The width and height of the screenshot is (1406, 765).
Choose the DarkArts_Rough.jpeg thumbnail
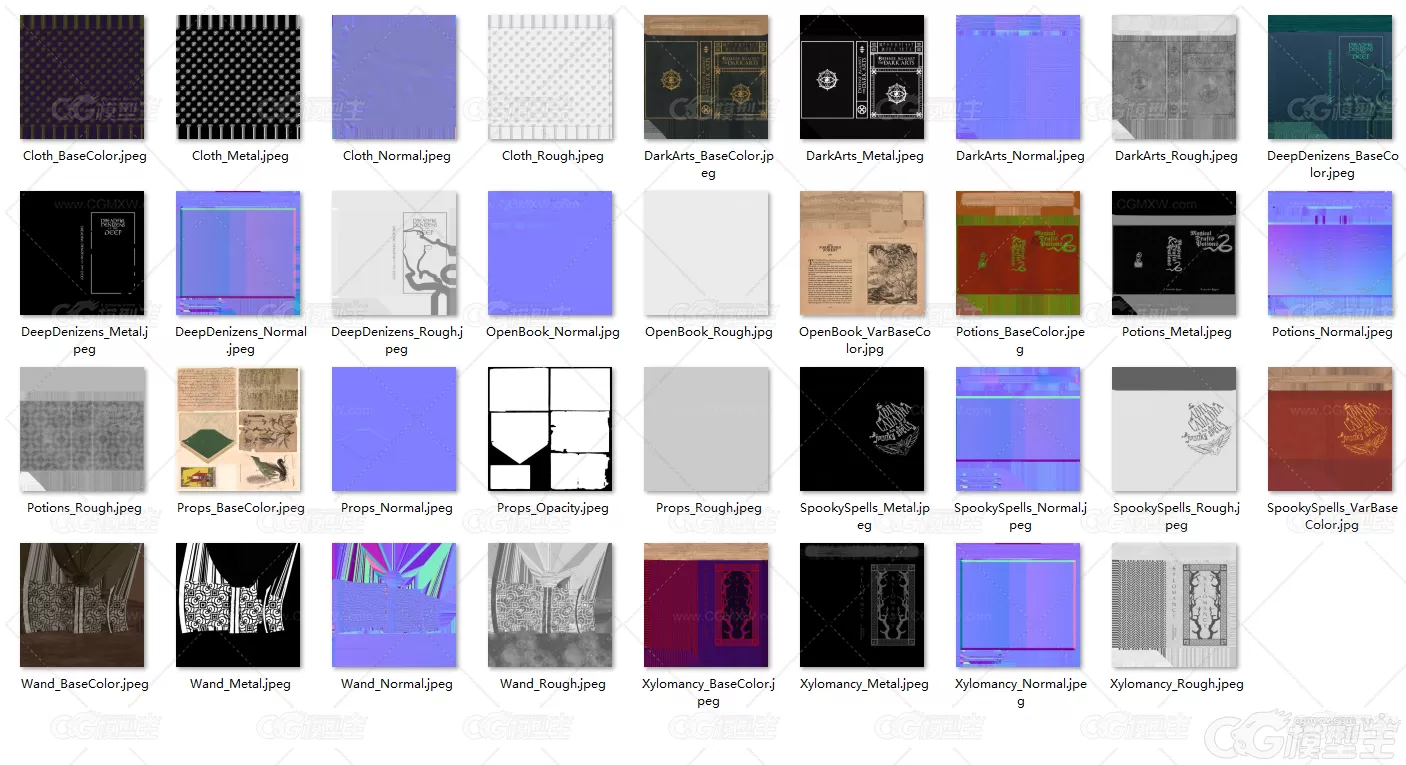click(x=1174, y=77)
